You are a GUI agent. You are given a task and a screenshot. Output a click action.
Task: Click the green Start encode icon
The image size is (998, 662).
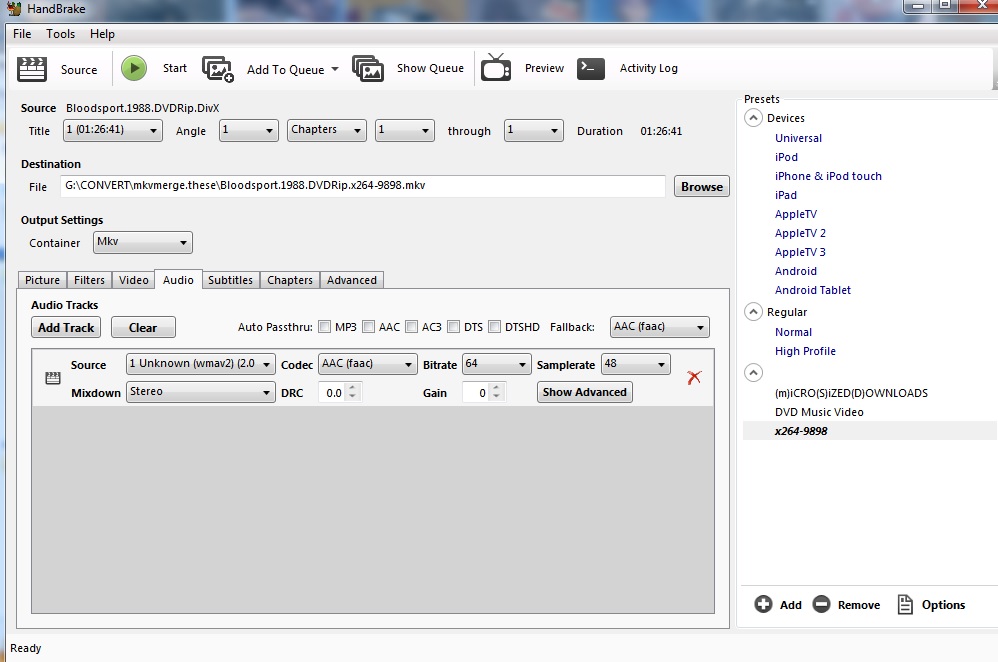134,68
